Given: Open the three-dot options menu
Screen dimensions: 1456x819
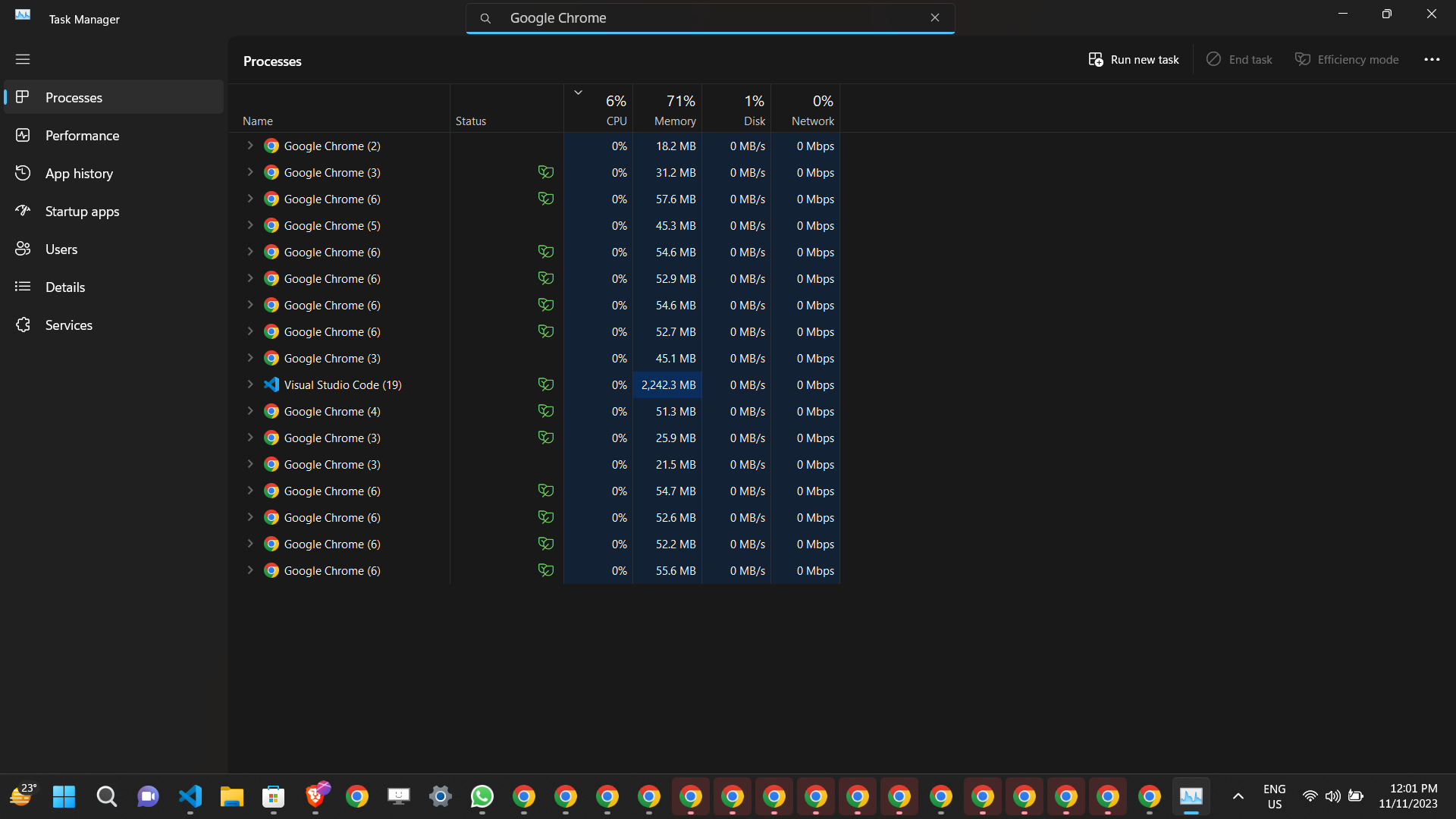Looking at the screenshot, I should point(1432,59).
